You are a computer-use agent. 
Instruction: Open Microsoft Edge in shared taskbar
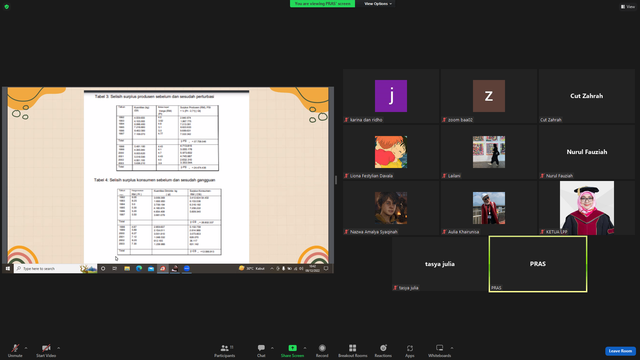(x=139, y=269)
